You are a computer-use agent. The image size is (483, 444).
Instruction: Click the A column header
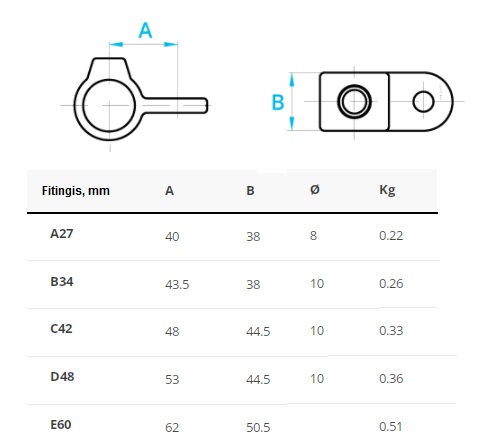[x=169, y=191]
